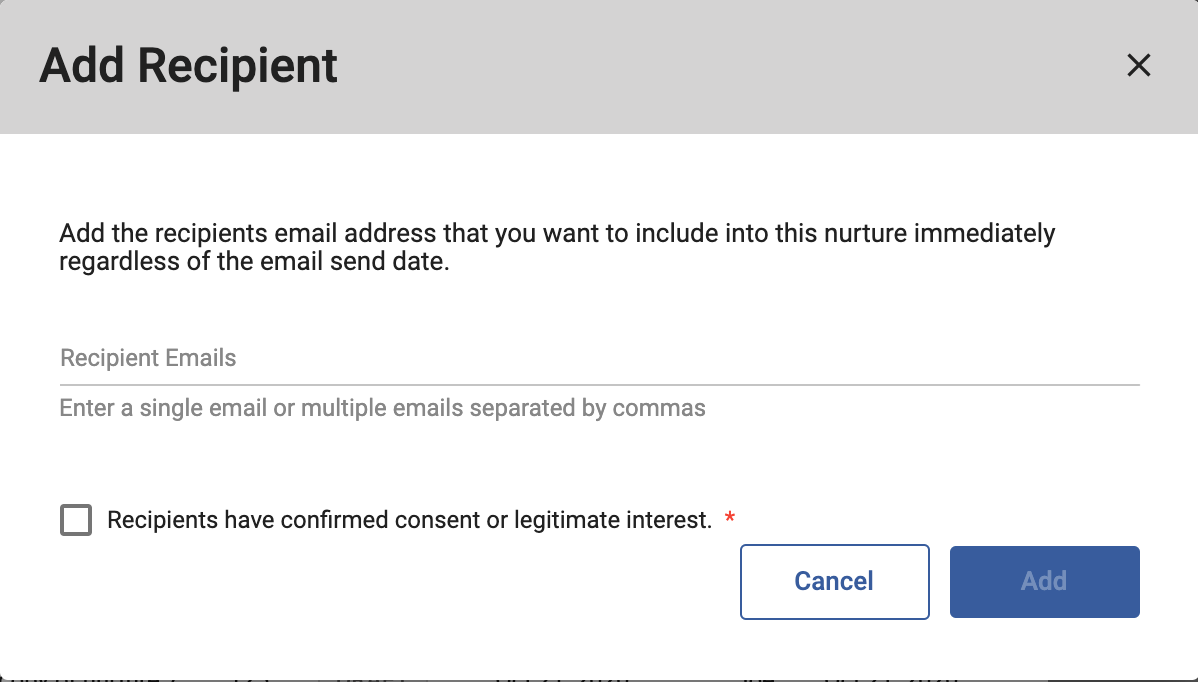Click the gray dialog header bar
1198x682 pixels.
pos(700,66)
